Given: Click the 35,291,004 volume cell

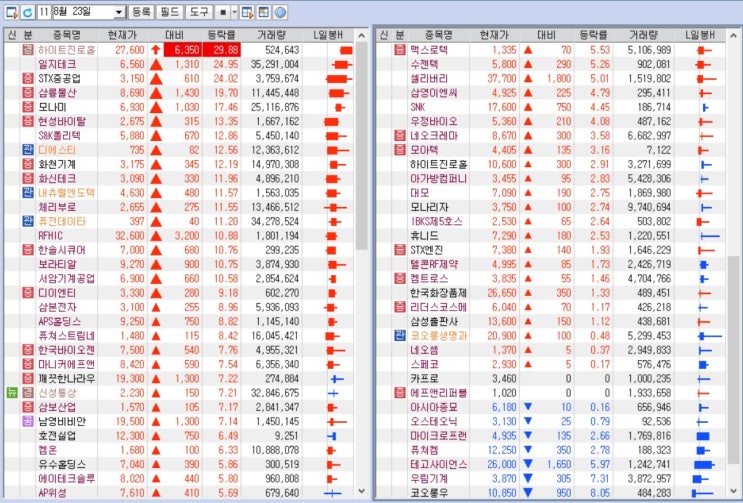Looking at the screenshot, I should coord(277,64).
